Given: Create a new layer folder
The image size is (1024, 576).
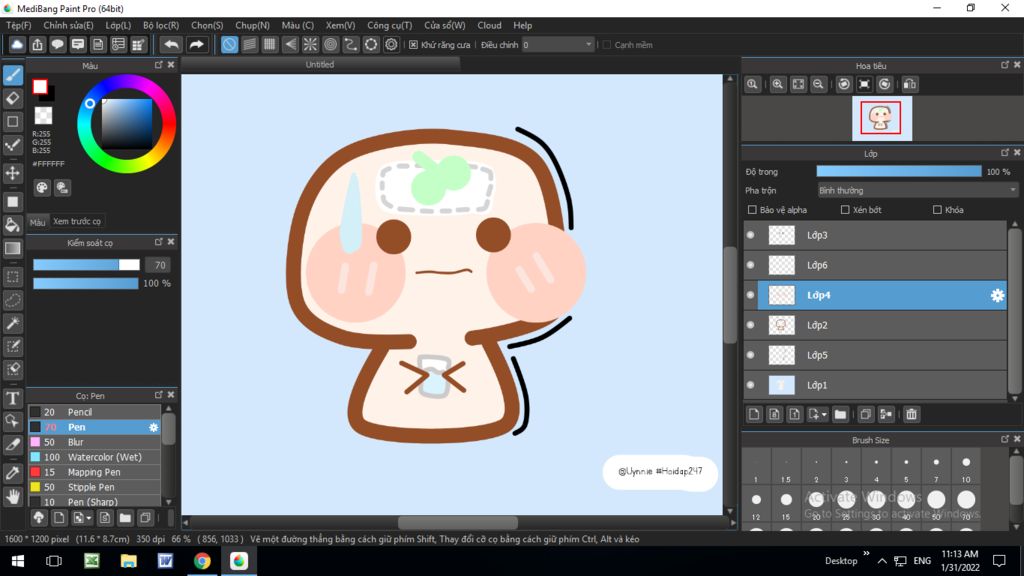Looking at the screenshot, I should [840, 414].
